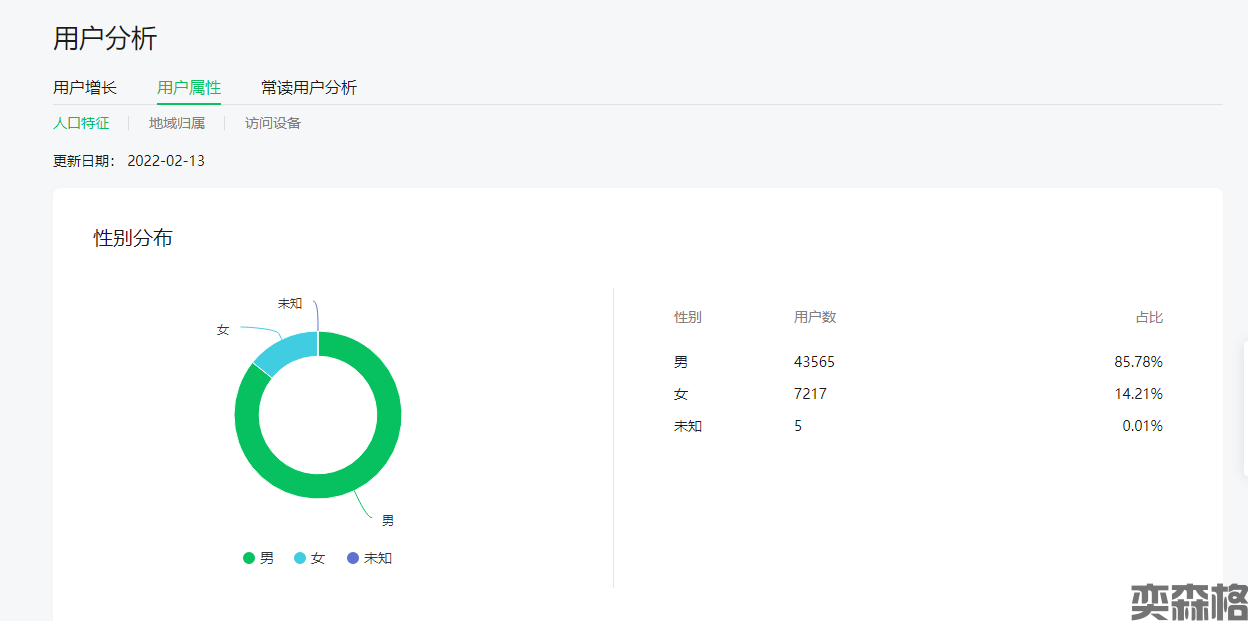
Task: Select the 人口特征 sub-tab
Action: [x=81, y=124]
